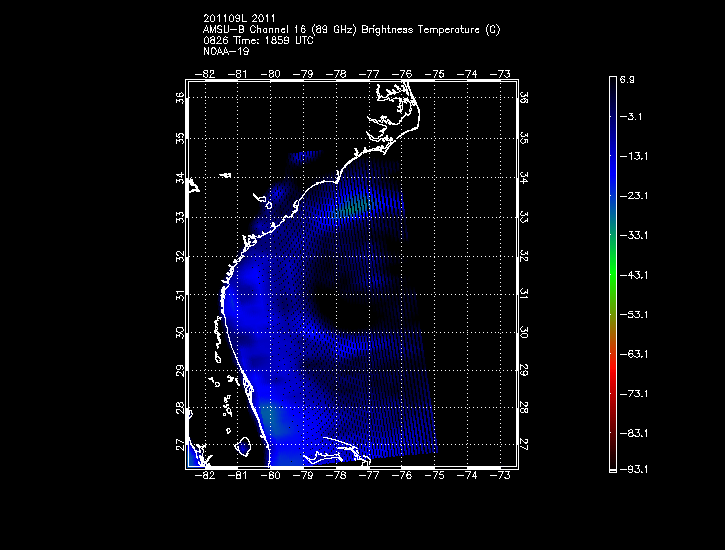Click the "0826 Time: 1859 UTC" line
The image size is (725, 550).
pos(258,40)
